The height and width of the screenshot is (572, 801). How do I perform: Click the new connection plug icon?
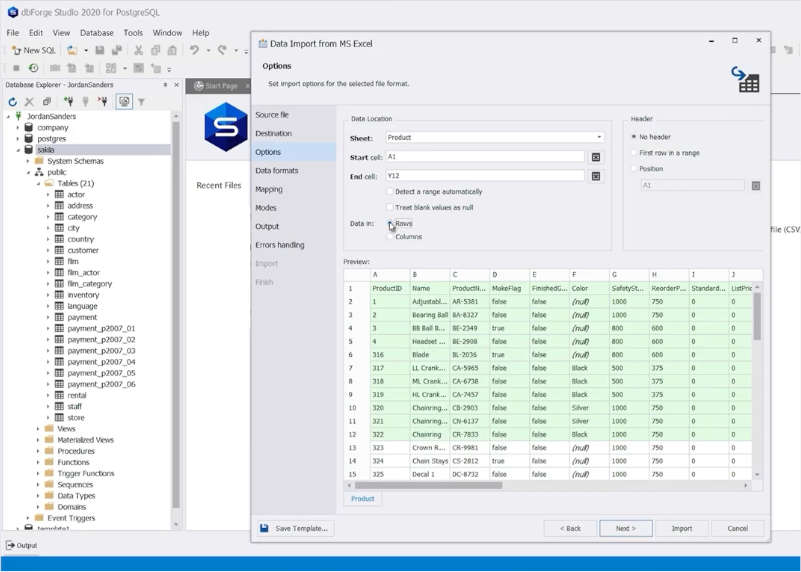pos(68,102)
